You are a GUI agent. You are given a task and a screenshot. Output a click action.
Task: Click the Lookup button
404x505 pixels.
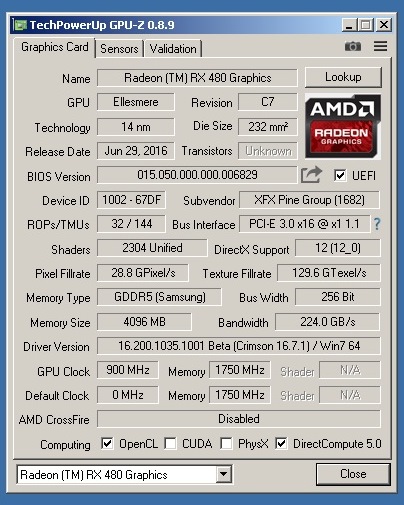pyautogui.click(x=343, y=77)
